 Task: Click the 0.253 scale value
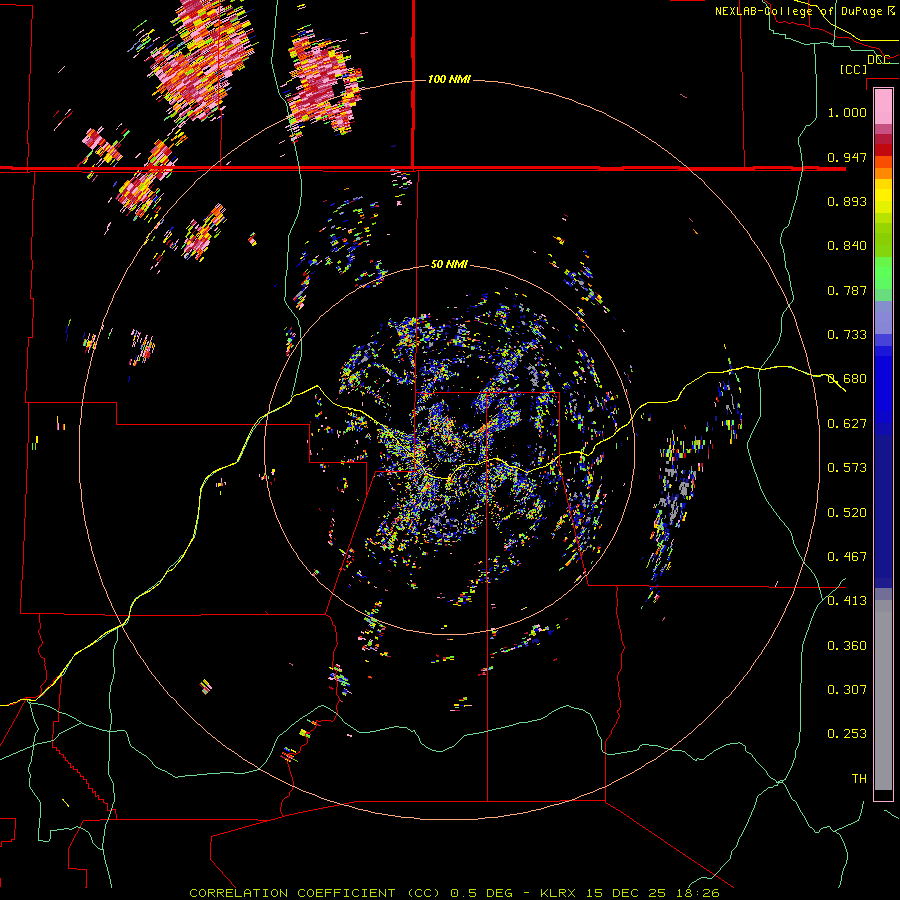coord(847,734)
